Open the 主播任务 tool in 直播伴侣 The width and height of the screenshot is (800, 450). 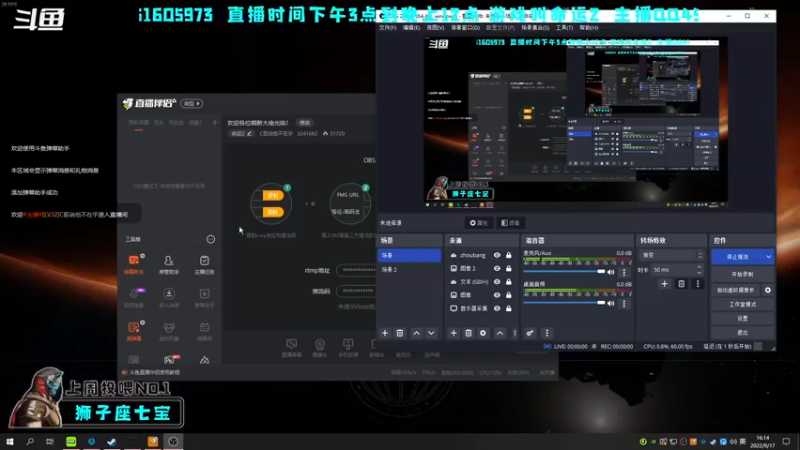pyautogui.click(x=204, y=265)
